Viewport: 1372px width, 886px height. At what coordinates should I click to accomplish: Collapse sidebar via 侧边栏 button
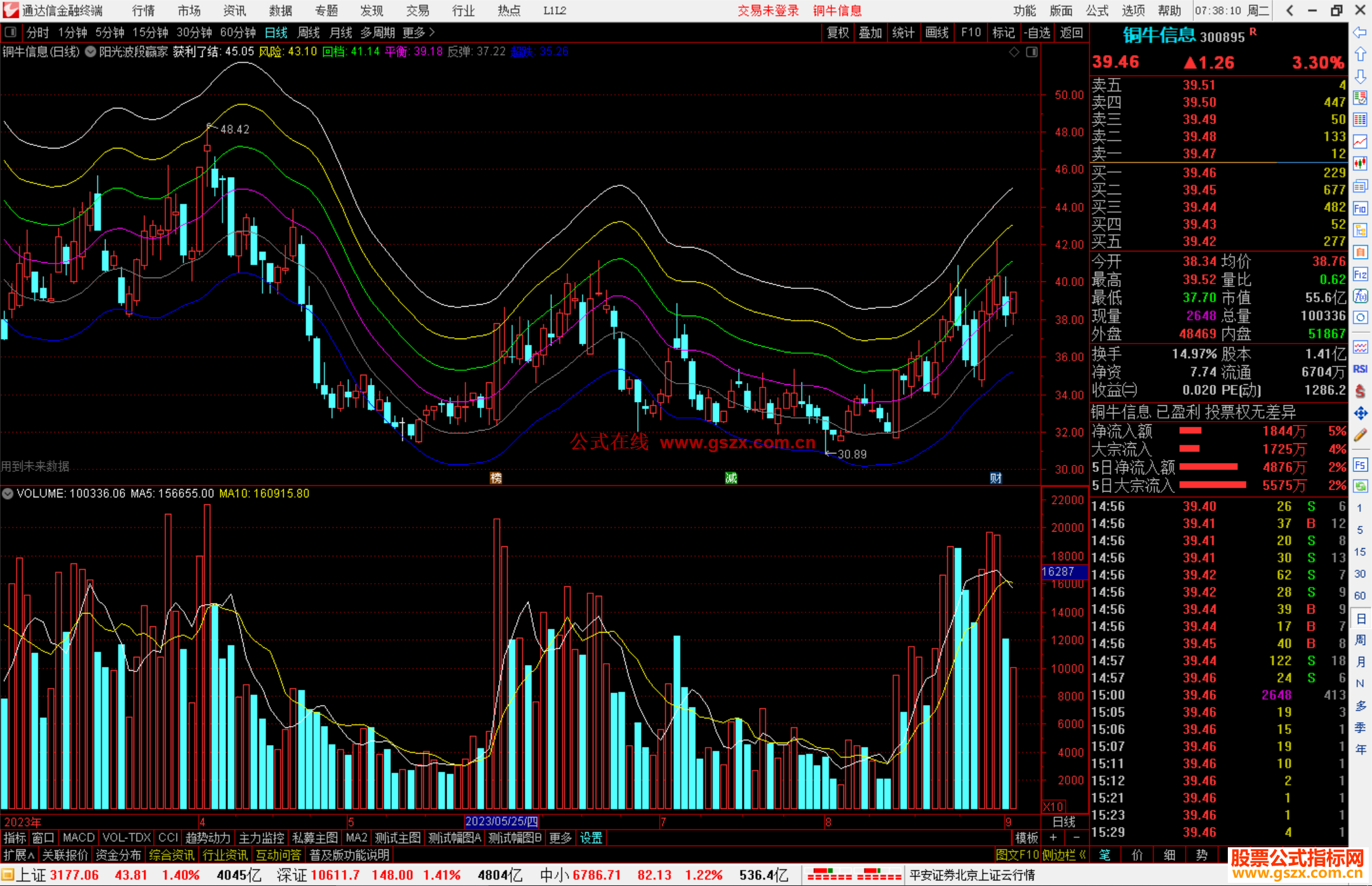(1064, 855)
